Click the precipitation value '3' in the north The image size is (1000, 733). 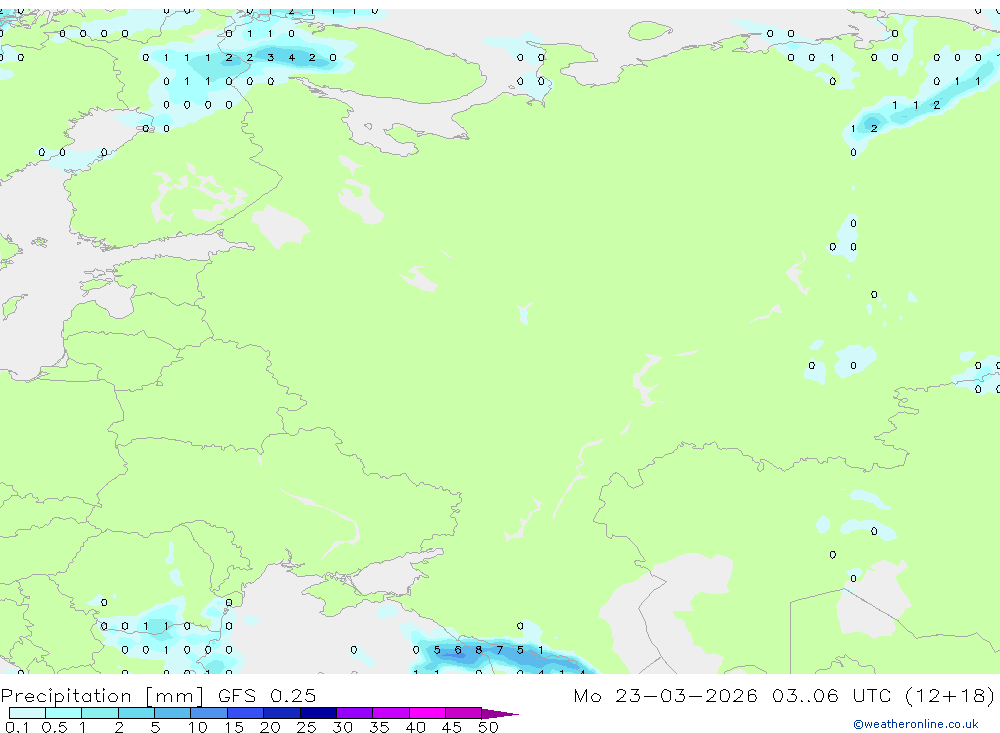[x=270, y=57]
